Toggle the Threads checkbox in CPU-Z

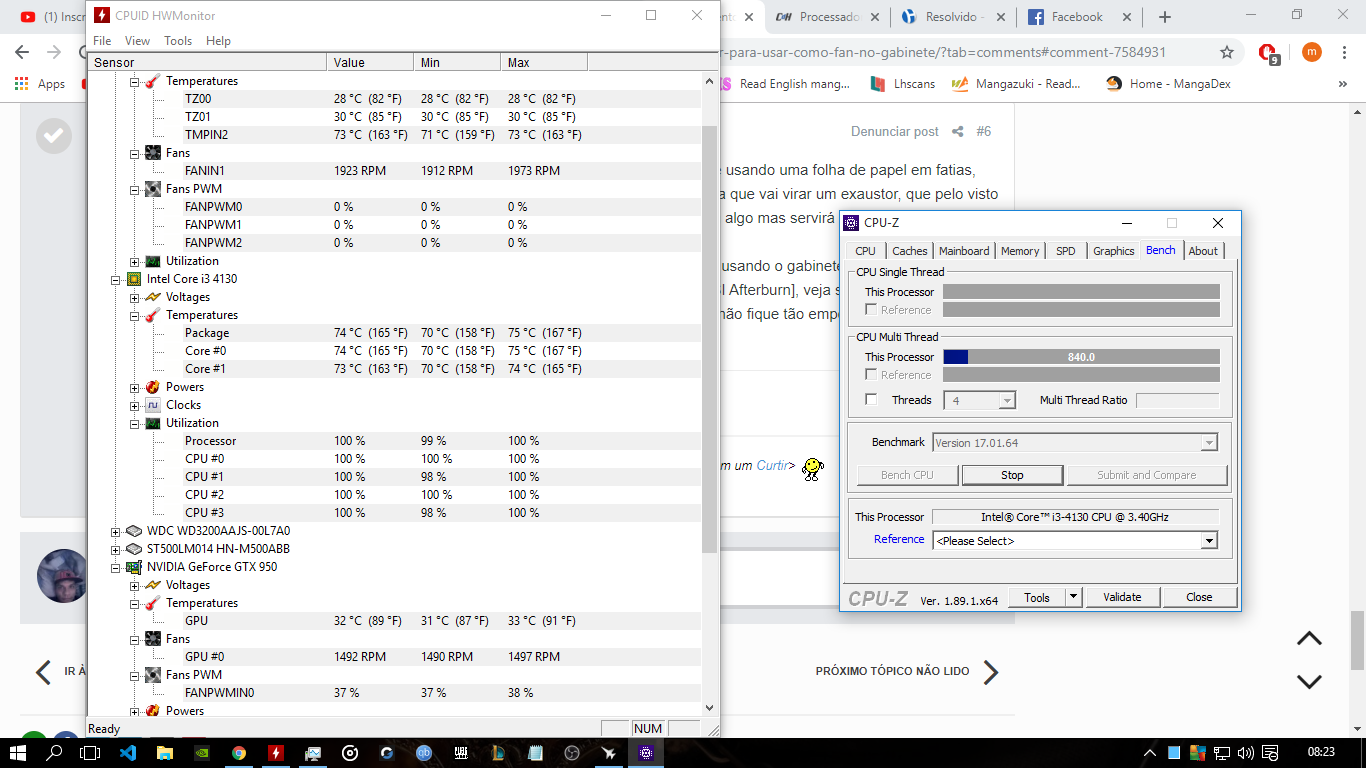(x=871, y=400)
